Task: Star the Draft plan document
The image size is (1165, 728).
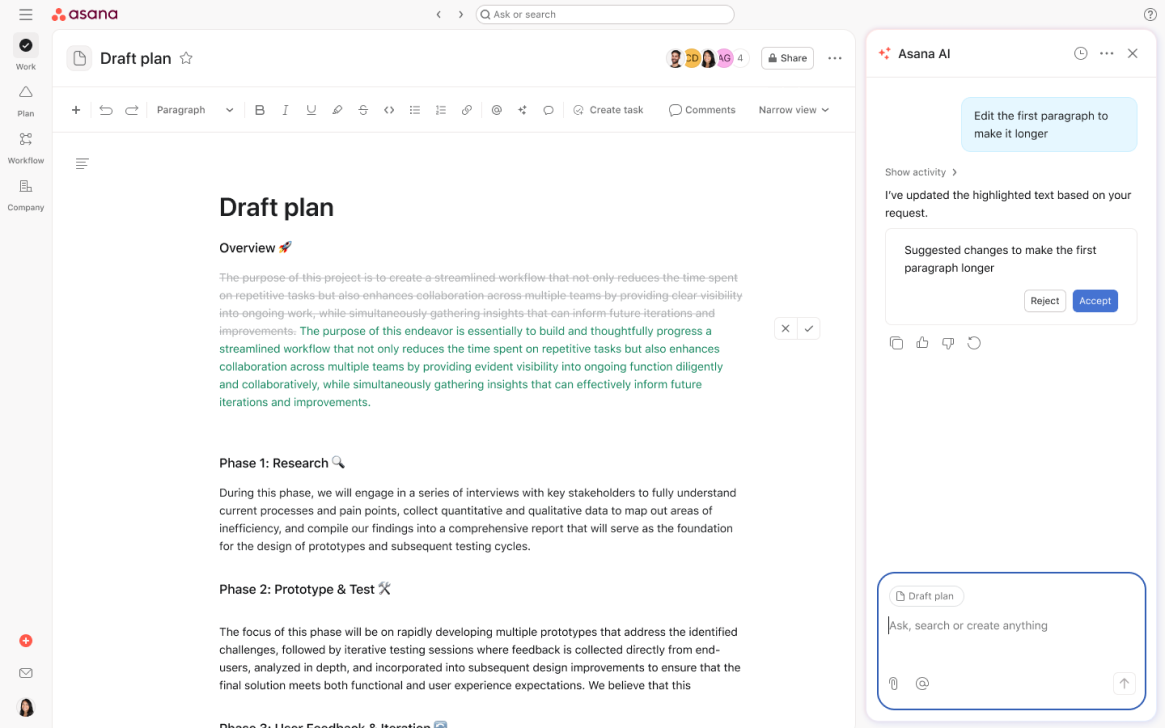Action: click(x=186, y=58)
